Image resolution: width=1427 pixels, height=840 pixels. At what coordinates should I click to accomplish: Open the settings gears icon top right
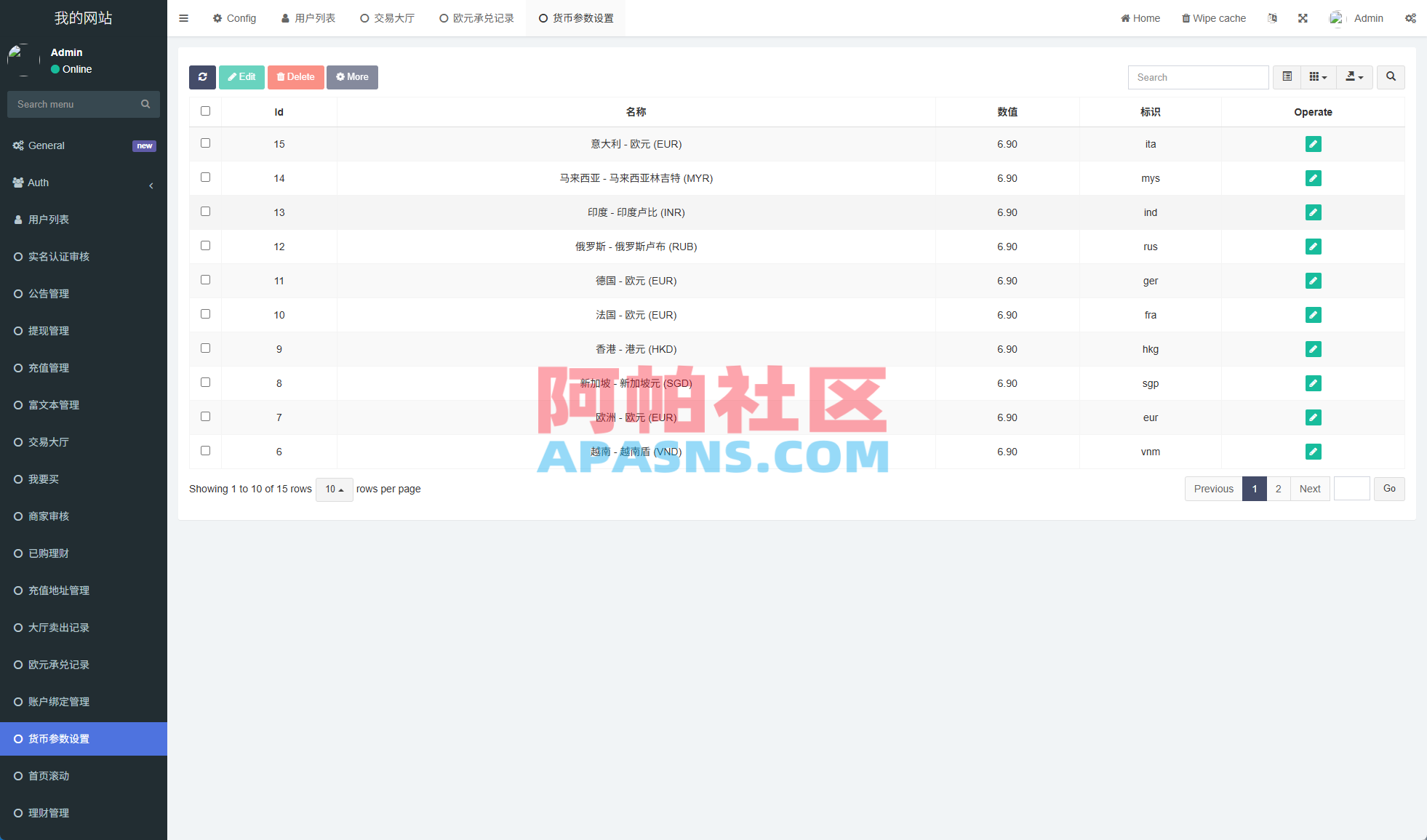(1410, 17)
